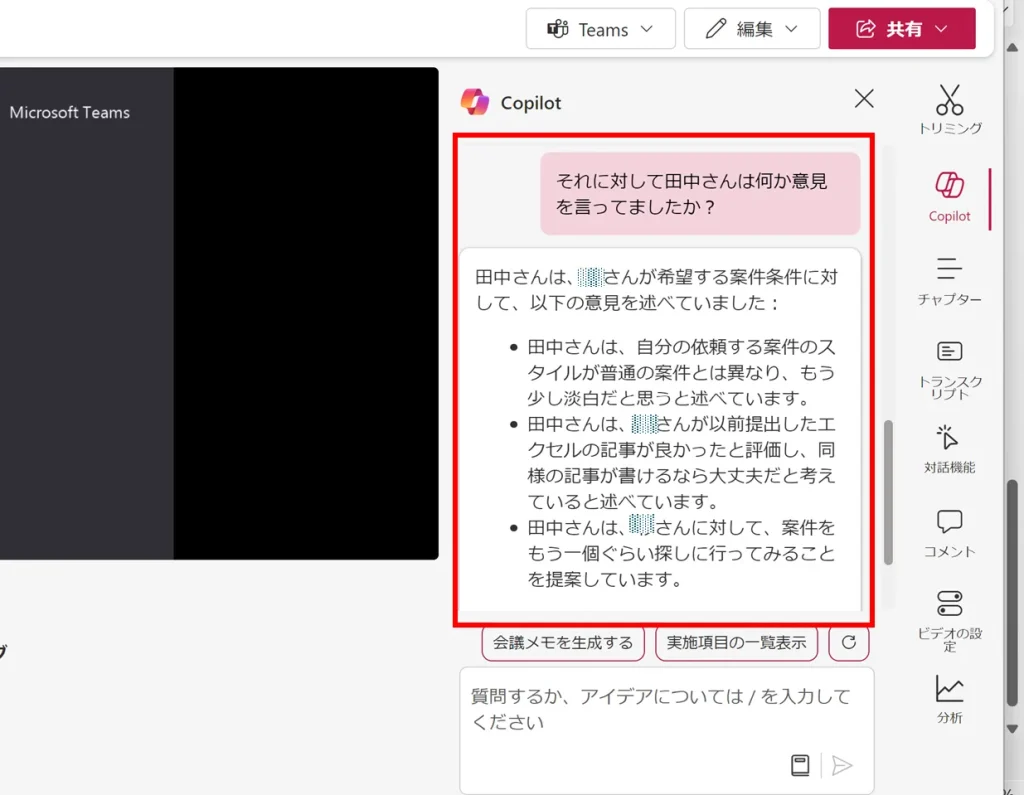
Task: Select the Copilot sidebar icon
Action: point(949,194)
